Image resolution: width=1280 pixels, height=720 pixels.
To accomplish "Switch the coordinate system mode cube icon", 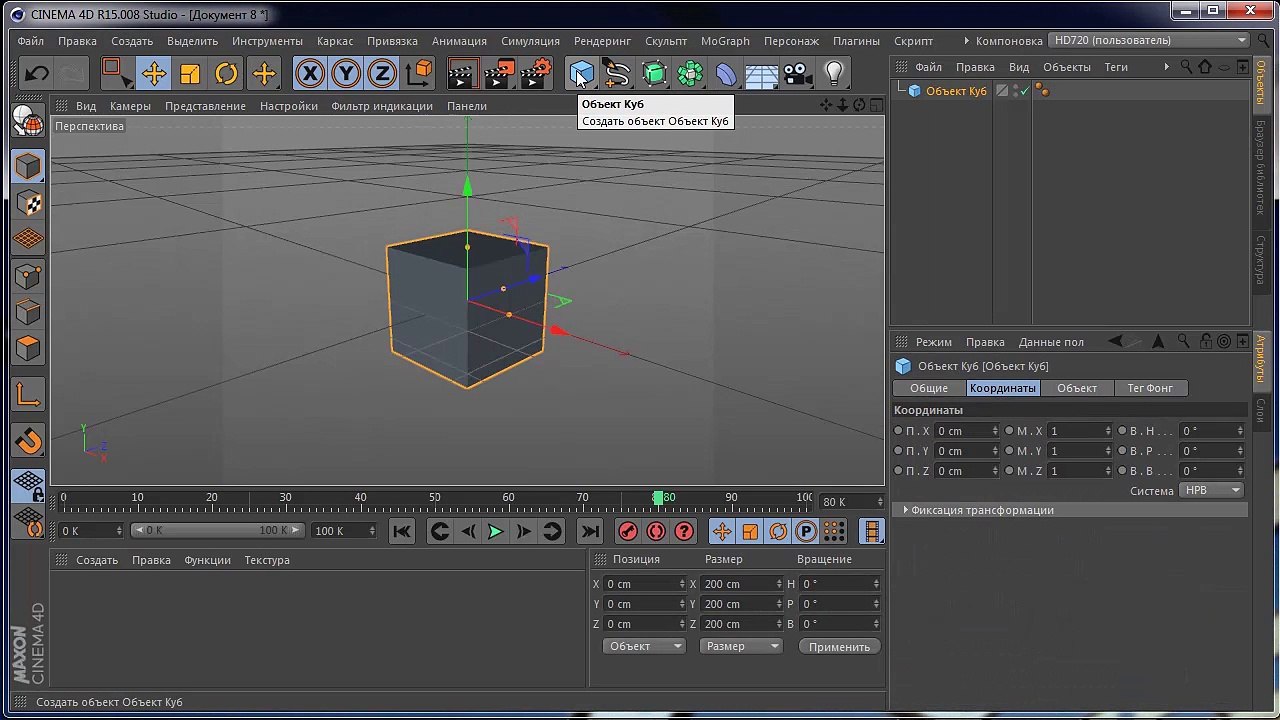I will (420, 73).
